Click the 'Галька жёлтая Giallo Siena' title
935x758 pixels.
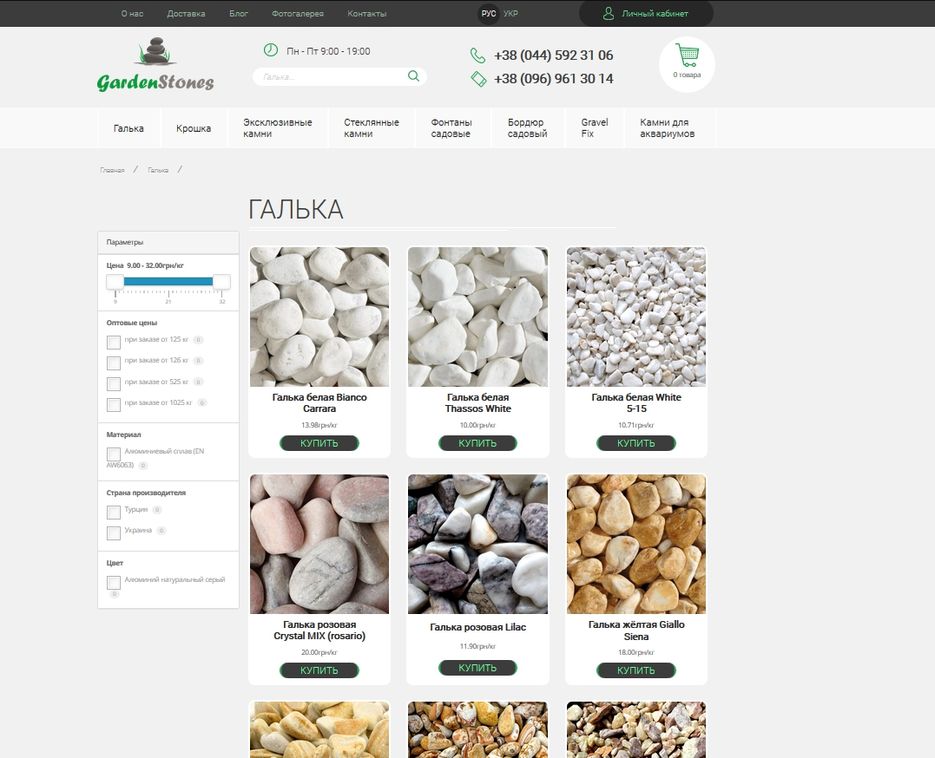click(636, 630)
